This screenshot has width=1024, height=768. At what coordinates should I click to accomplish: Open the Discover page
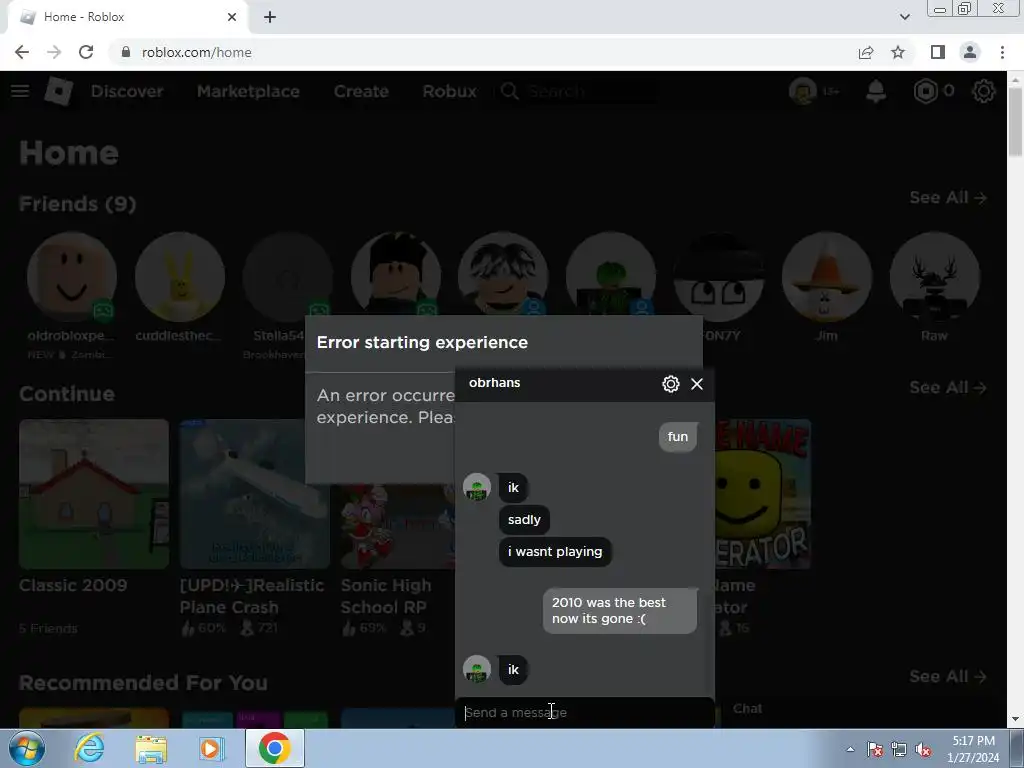coord(127,91)
